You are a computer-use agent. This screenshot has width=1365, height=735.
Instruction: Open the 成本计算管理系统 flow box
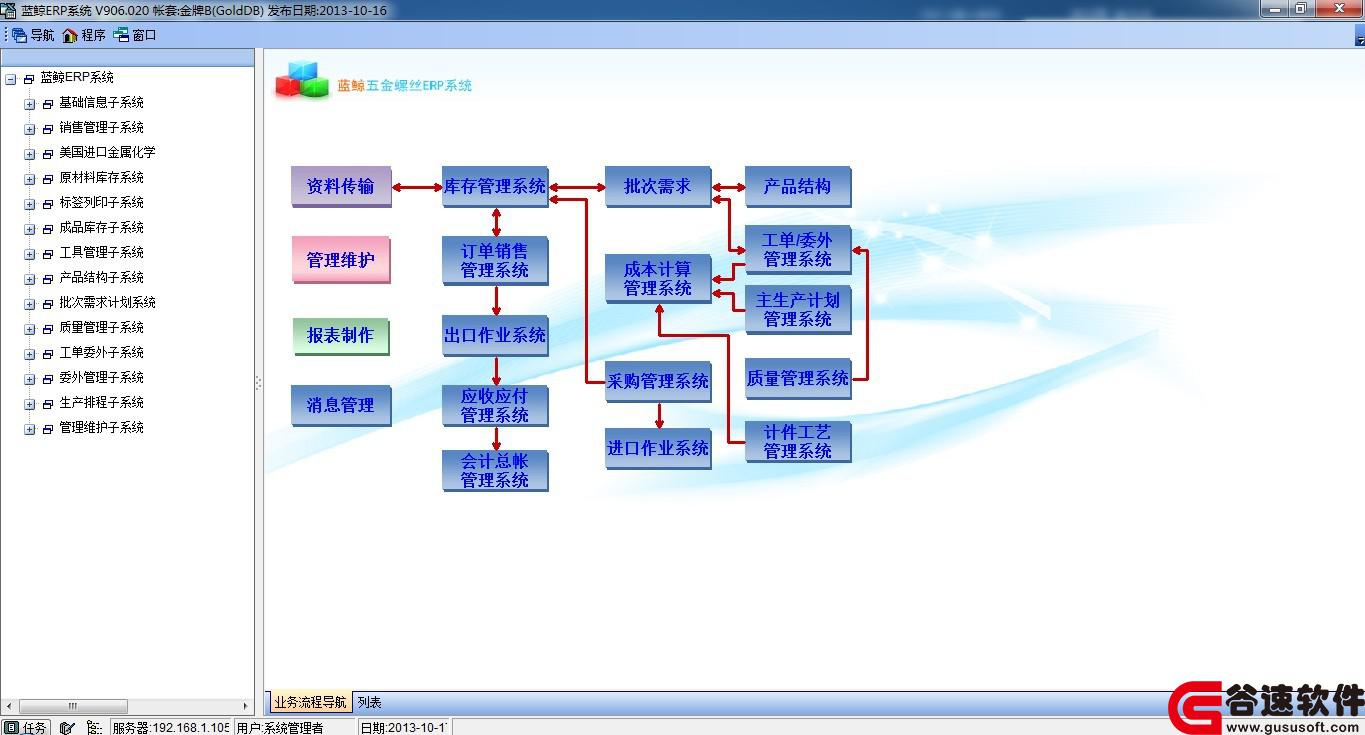[x=657, y=279]
